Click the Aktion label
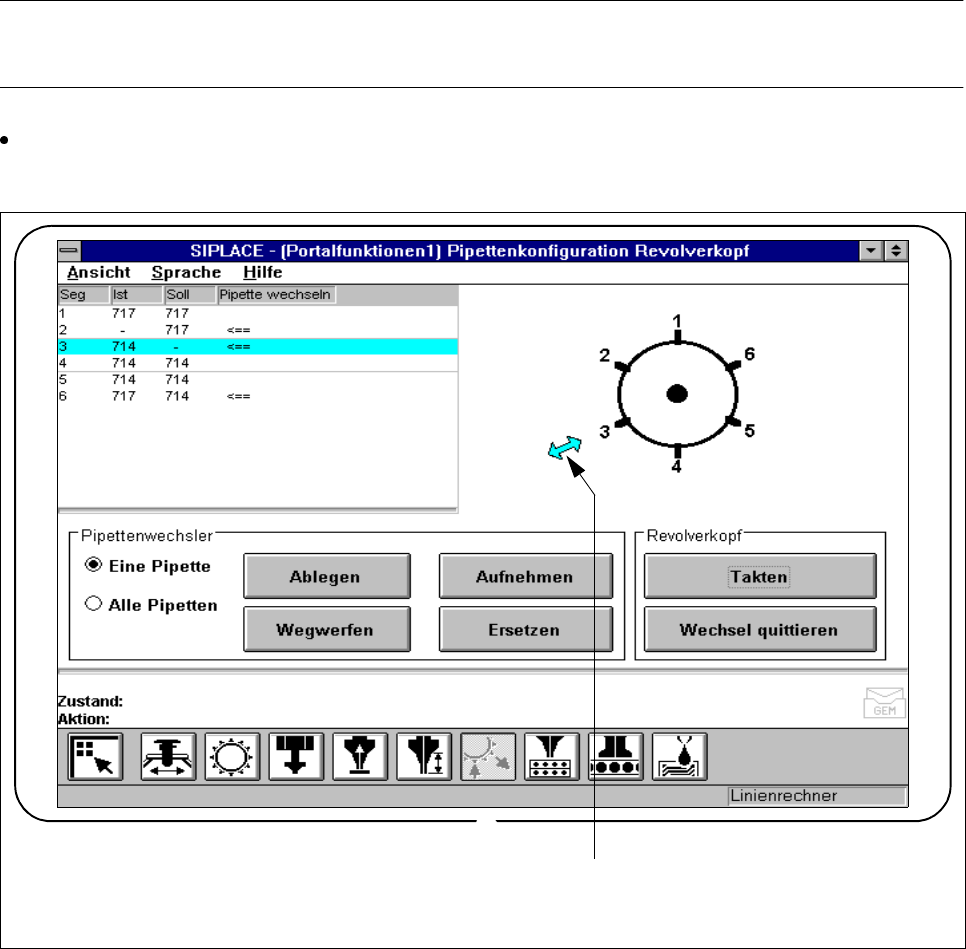 [84, 719]
